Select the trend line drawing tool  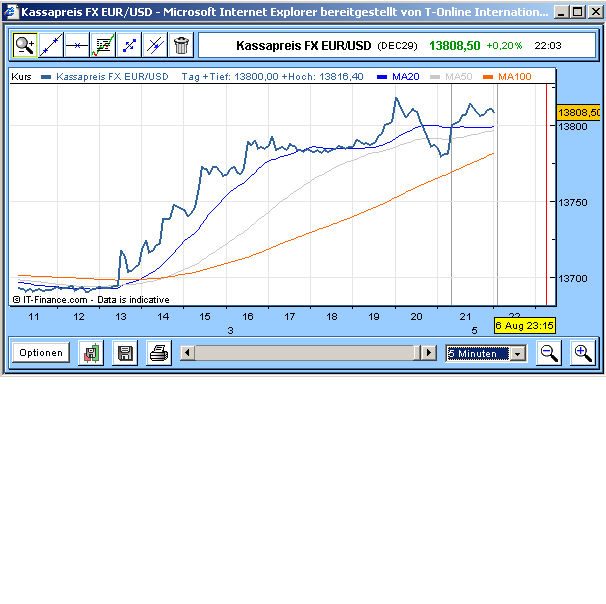click(x=51, y=46)
